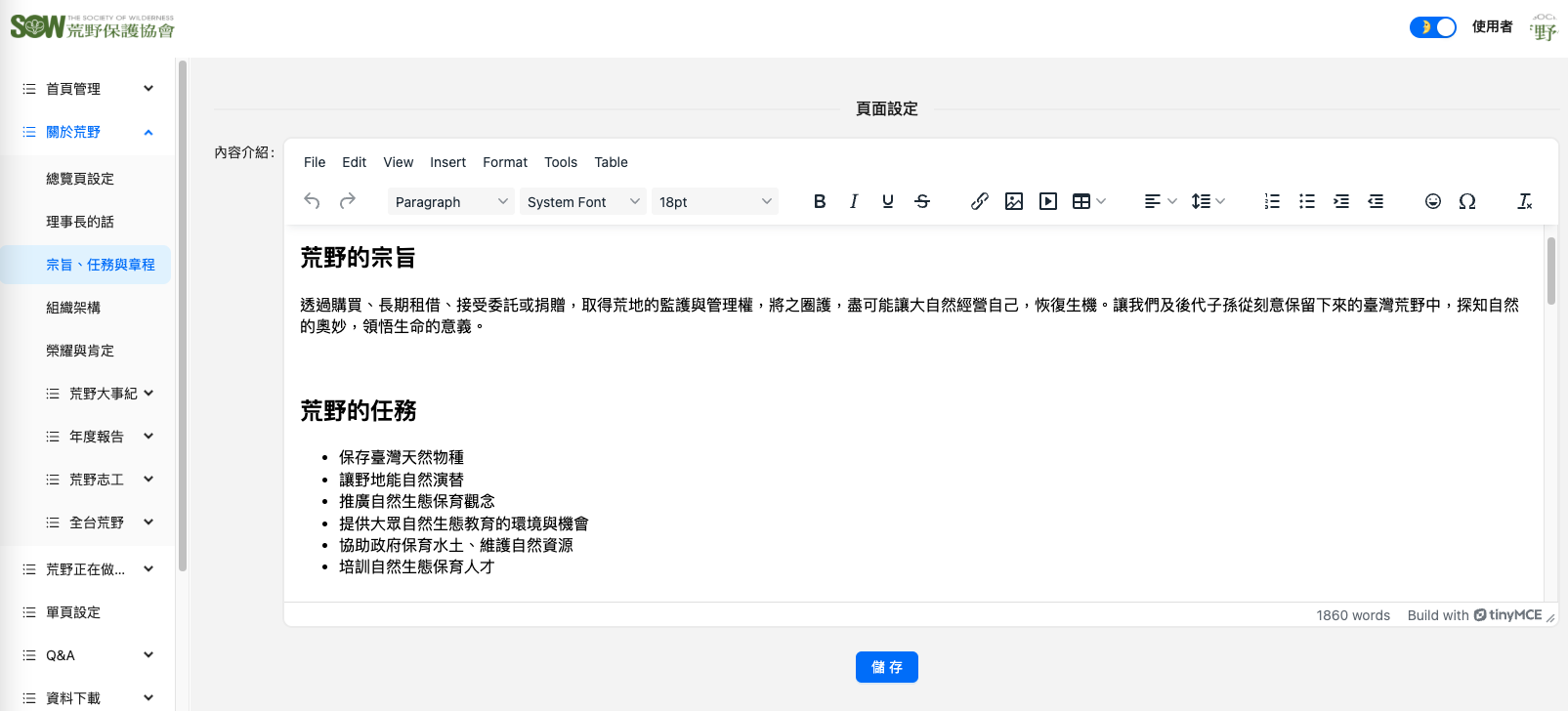Insert media using the video icon

tap(1048, 201)
